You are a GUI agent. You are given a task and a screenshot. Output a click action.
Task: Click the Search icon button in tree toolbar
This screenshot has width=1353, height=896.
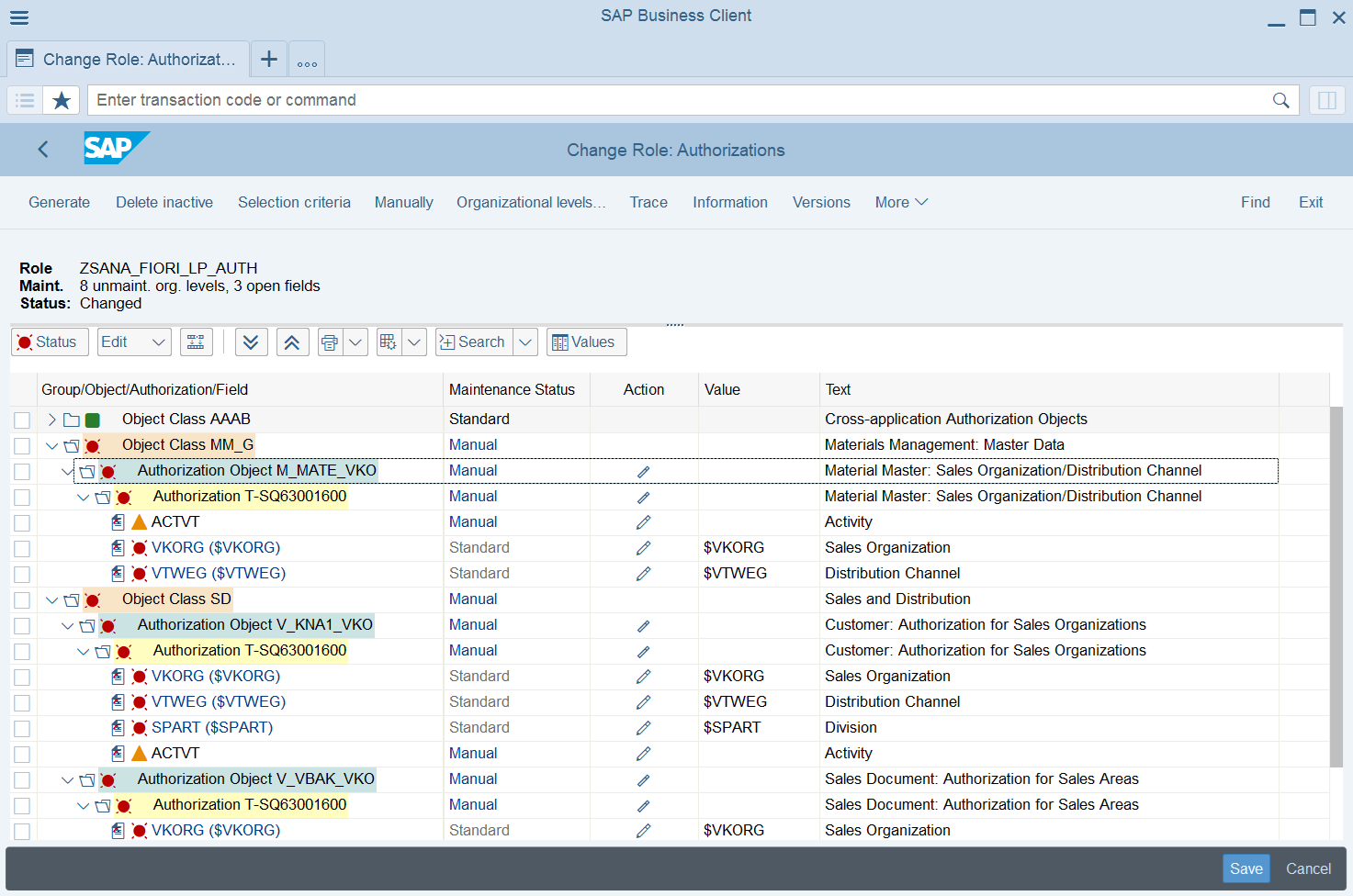pyautogui.click(x=473, y=342)
